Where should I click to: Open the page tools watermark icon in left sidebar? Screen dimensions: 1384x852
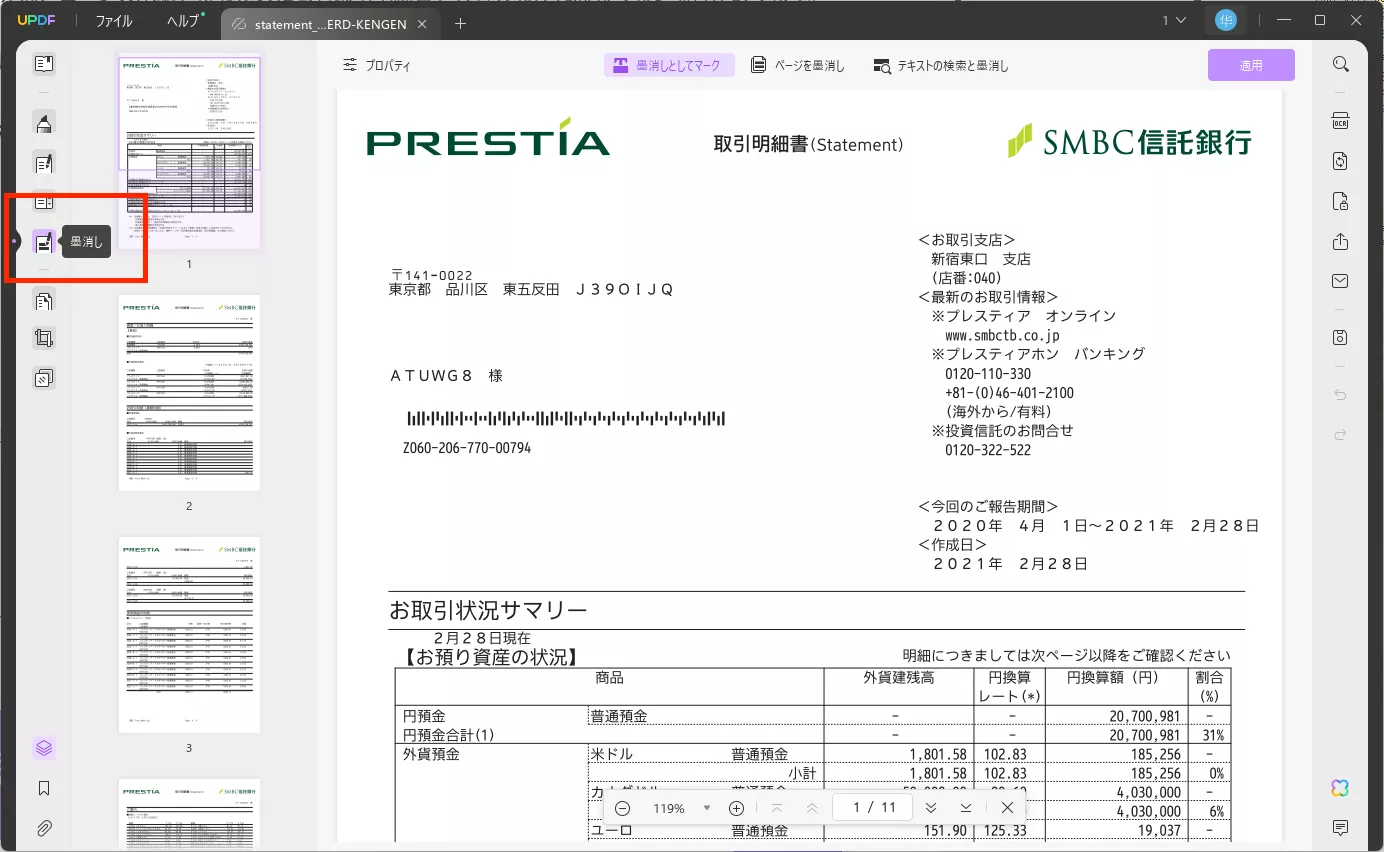(43, 378)
